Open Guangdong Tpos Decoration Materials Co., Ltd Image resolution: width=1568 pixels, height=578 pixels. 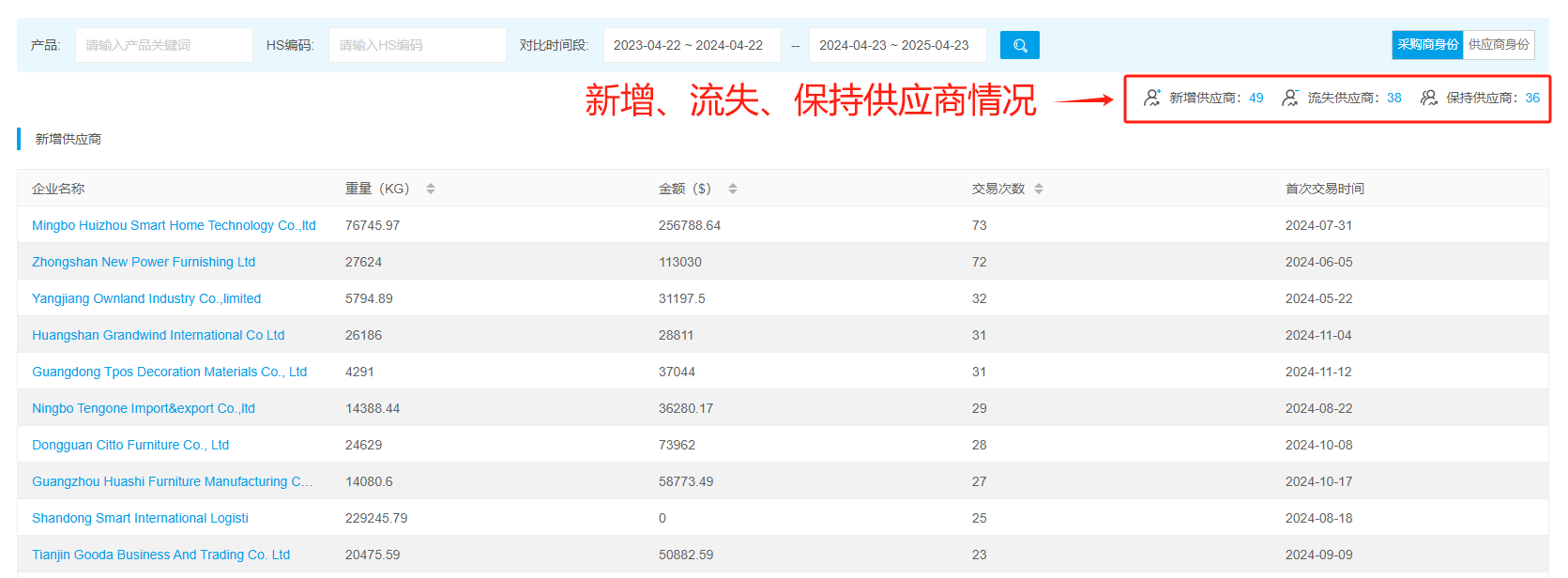[169, 372]
